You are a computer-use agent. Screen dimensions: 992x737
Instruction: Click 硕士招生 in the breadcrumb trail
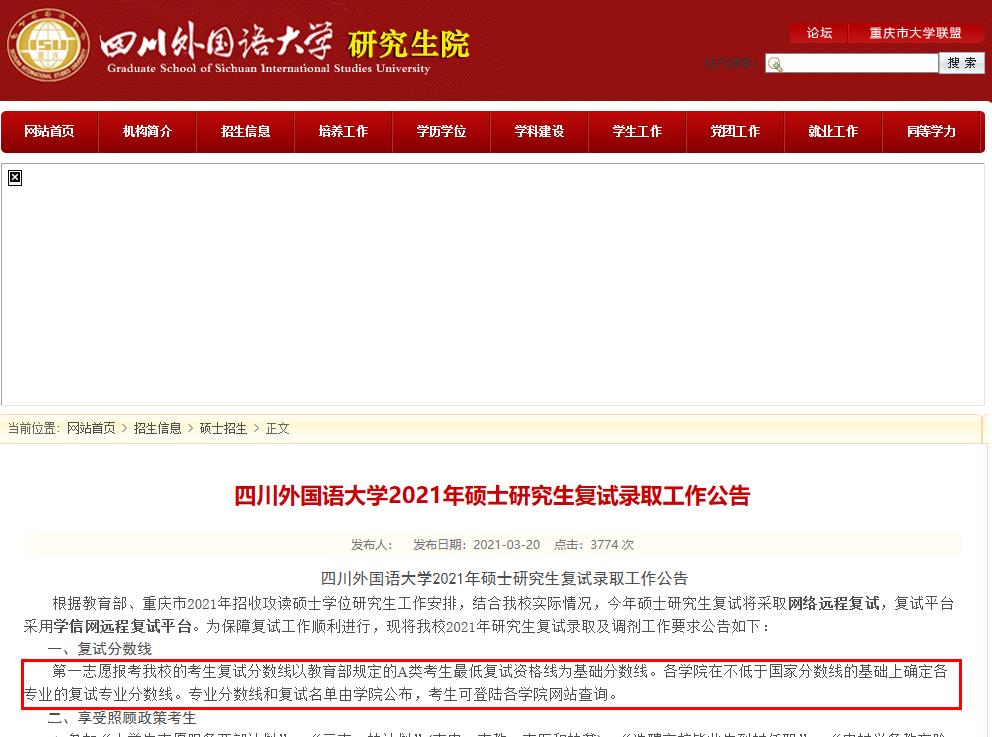(223, 428)
